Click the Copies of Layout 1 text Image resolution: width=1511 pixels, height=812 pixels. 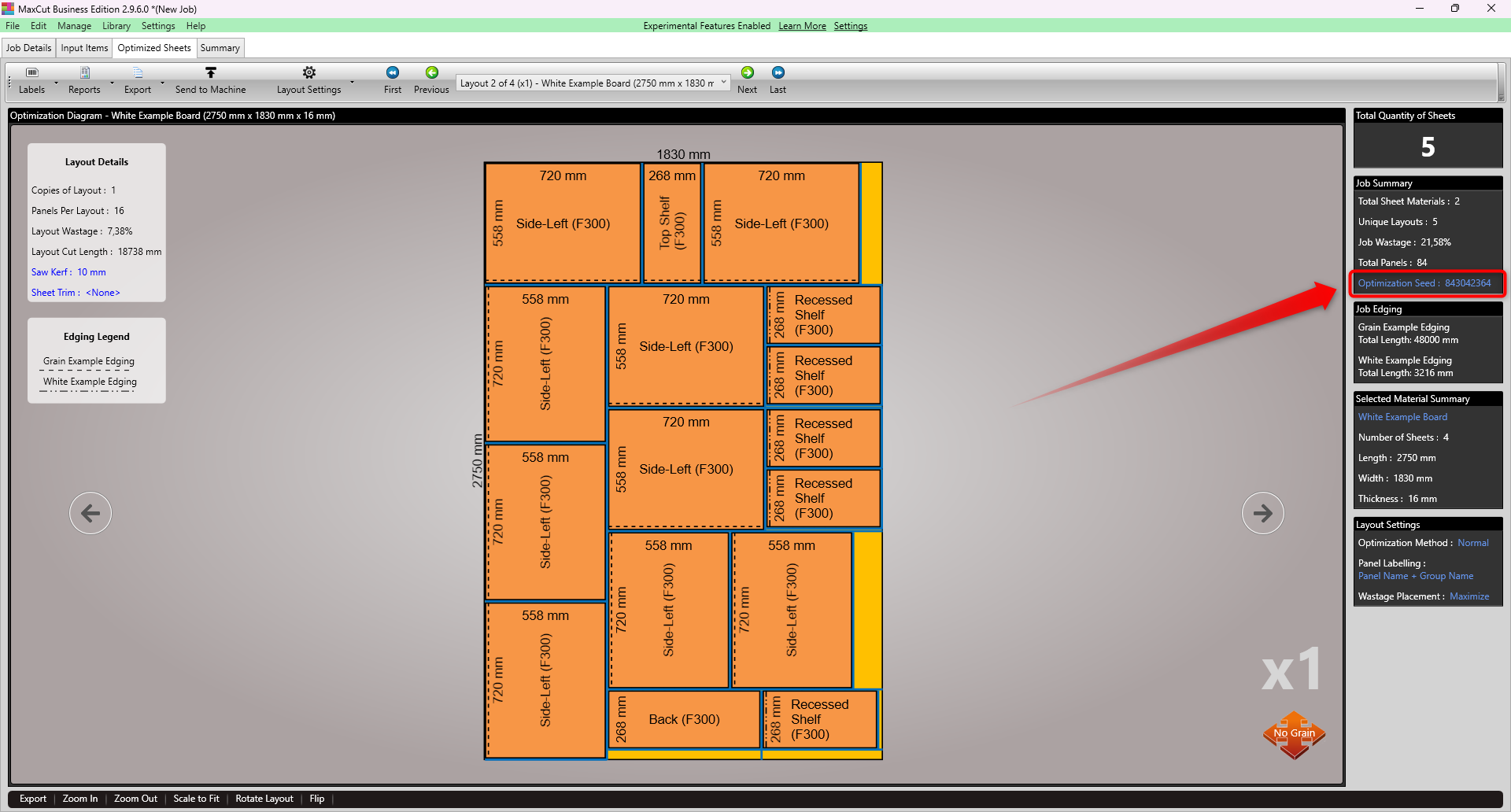pos(73,190)
